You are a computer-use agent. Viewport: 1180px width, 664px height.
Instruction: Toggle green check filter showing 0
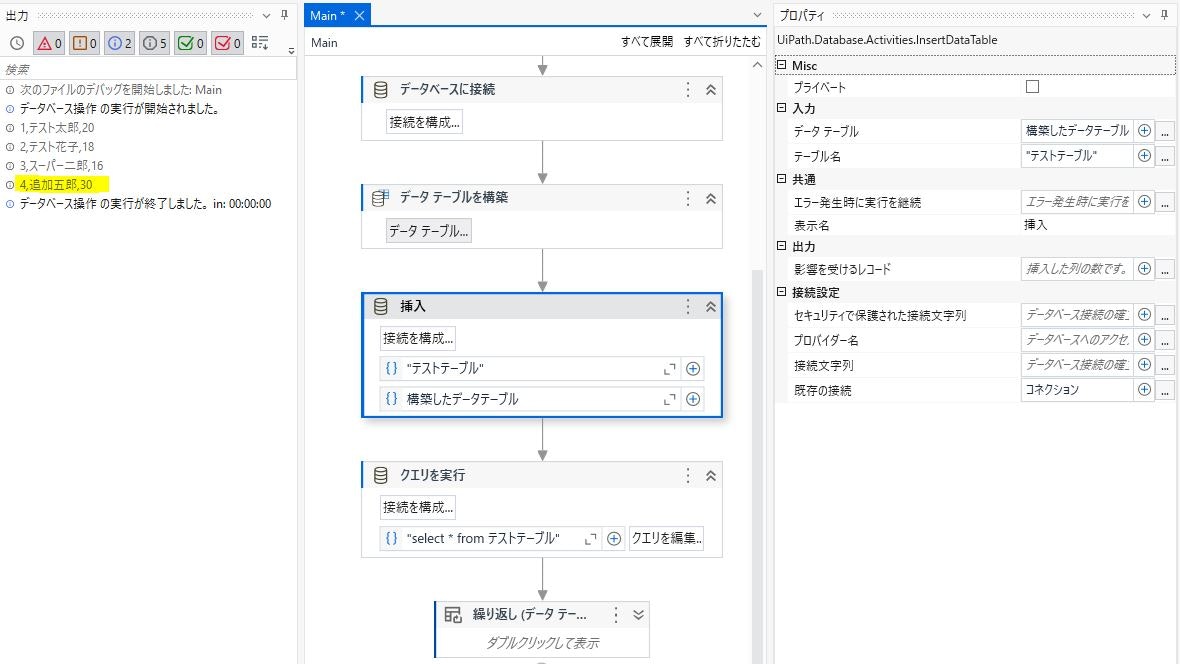click(190, 44)
